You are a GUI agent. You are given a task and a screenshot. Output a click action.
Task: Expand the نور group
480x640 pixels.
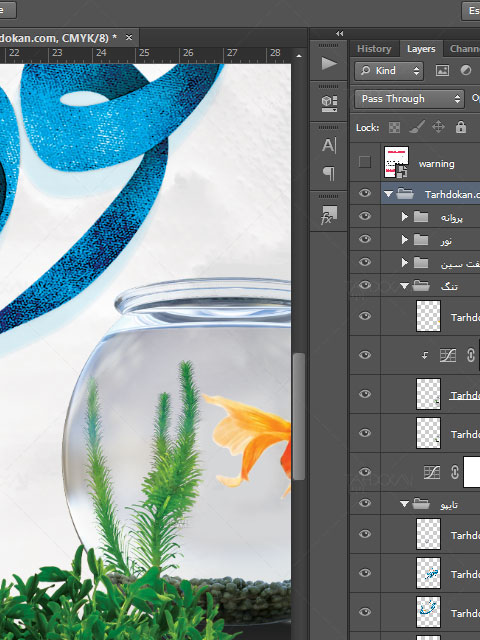(x=404, y=239)
